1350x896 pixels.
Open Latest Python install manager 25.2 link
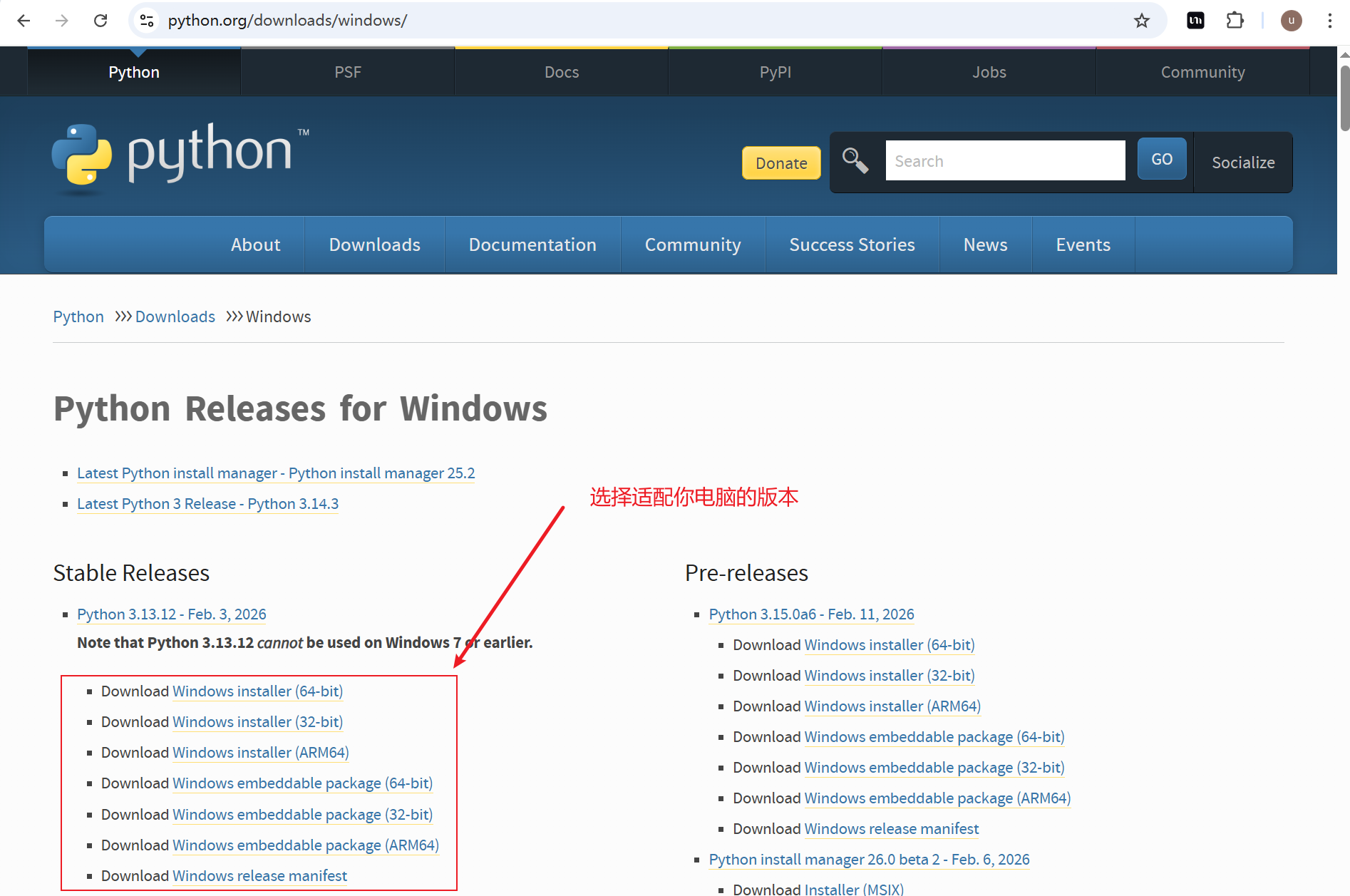point(276,473)
